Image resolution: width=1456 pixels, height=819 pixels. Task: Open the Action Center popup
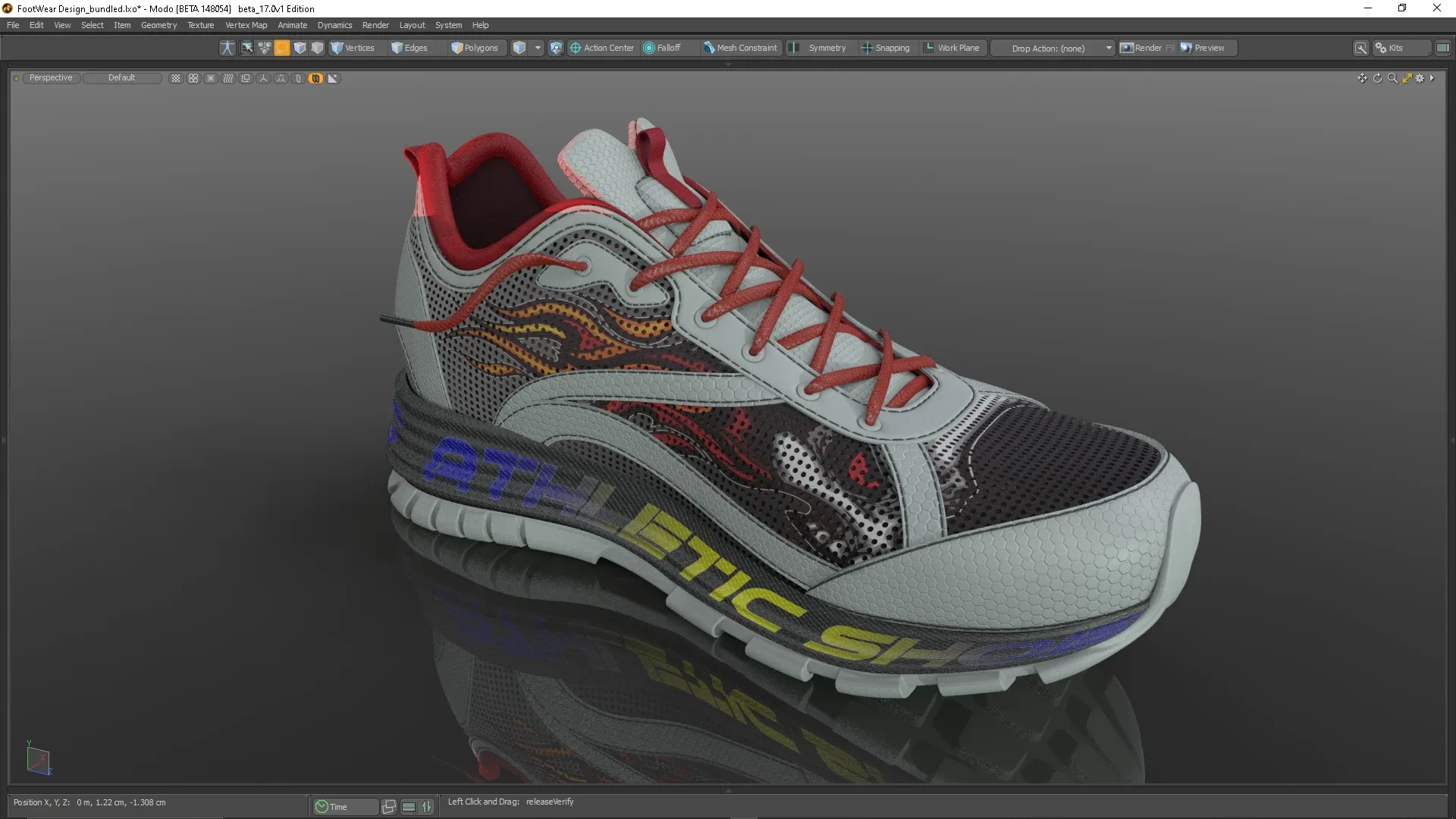[602, 48]
